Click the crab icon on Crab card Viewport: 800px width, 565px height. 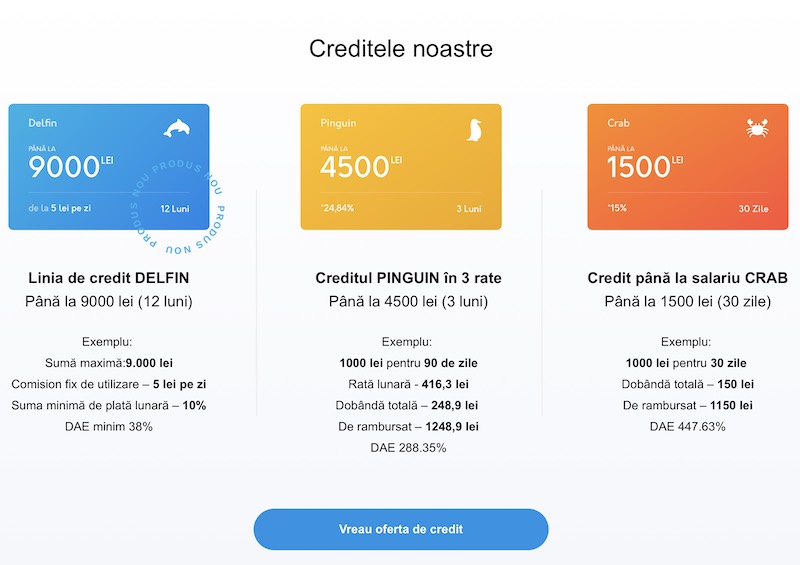click(757, 128)
